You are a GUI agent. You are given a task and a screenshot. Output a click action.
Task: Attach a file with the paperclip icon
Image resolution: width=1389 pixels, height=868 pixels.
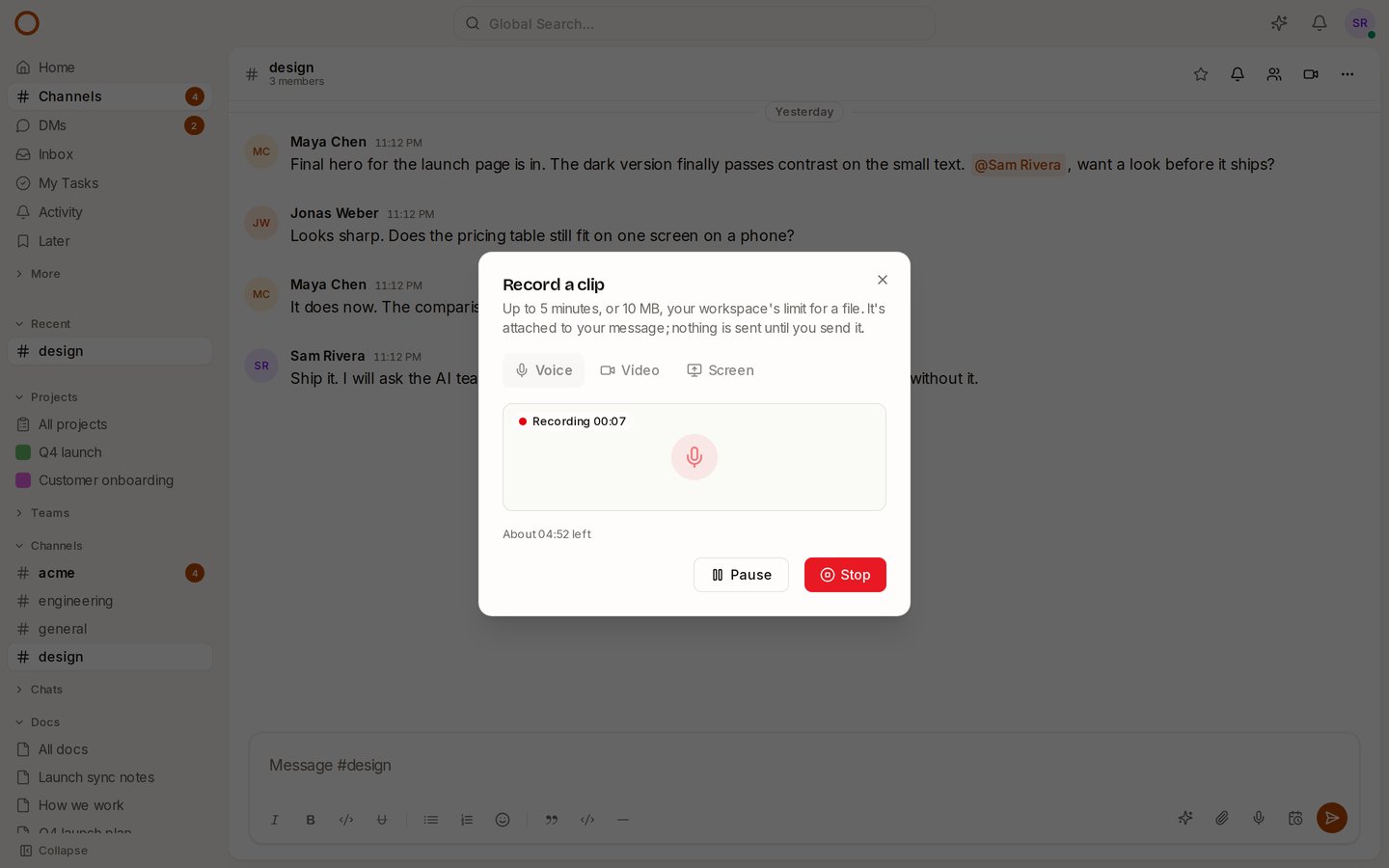coord(1222,818)
